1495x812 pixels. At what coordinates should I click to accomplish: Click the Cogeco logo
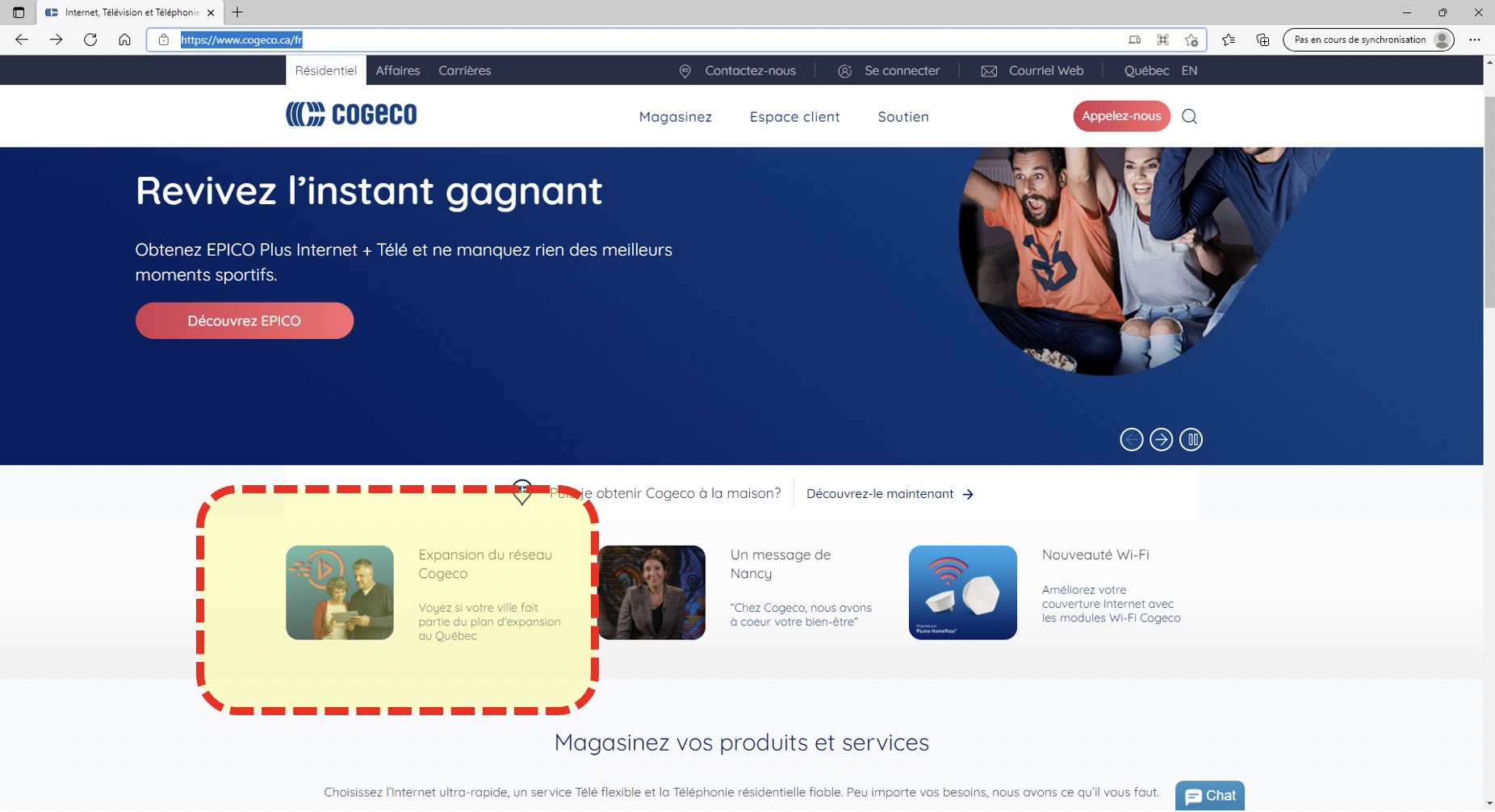coord(351,114)
